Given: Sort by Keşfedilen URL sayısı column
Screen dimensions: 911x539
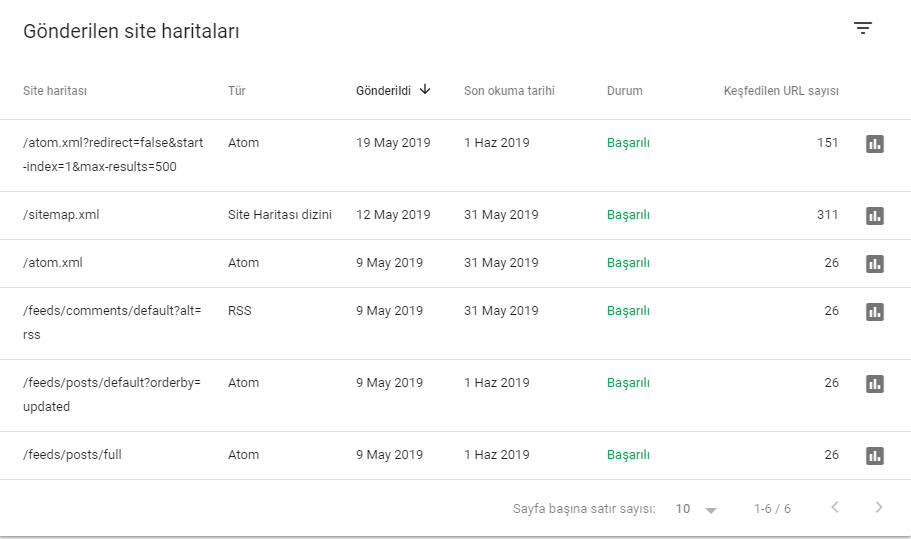Looking at the screenshot, I should click(x=781, y=91).
